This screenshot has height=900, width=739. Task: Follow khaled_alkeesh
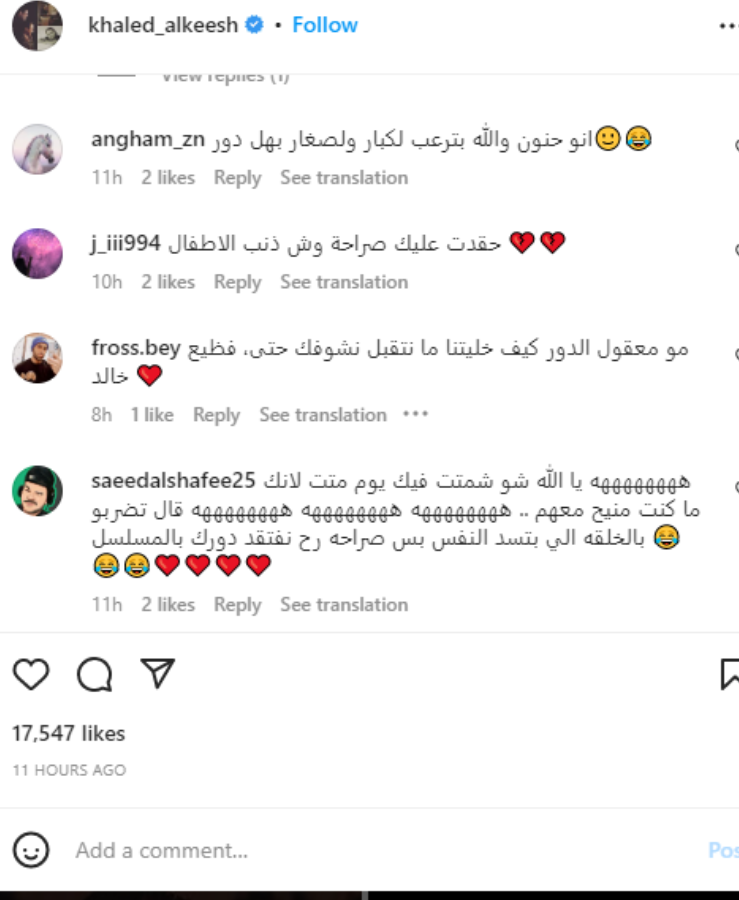click(325, 25)
